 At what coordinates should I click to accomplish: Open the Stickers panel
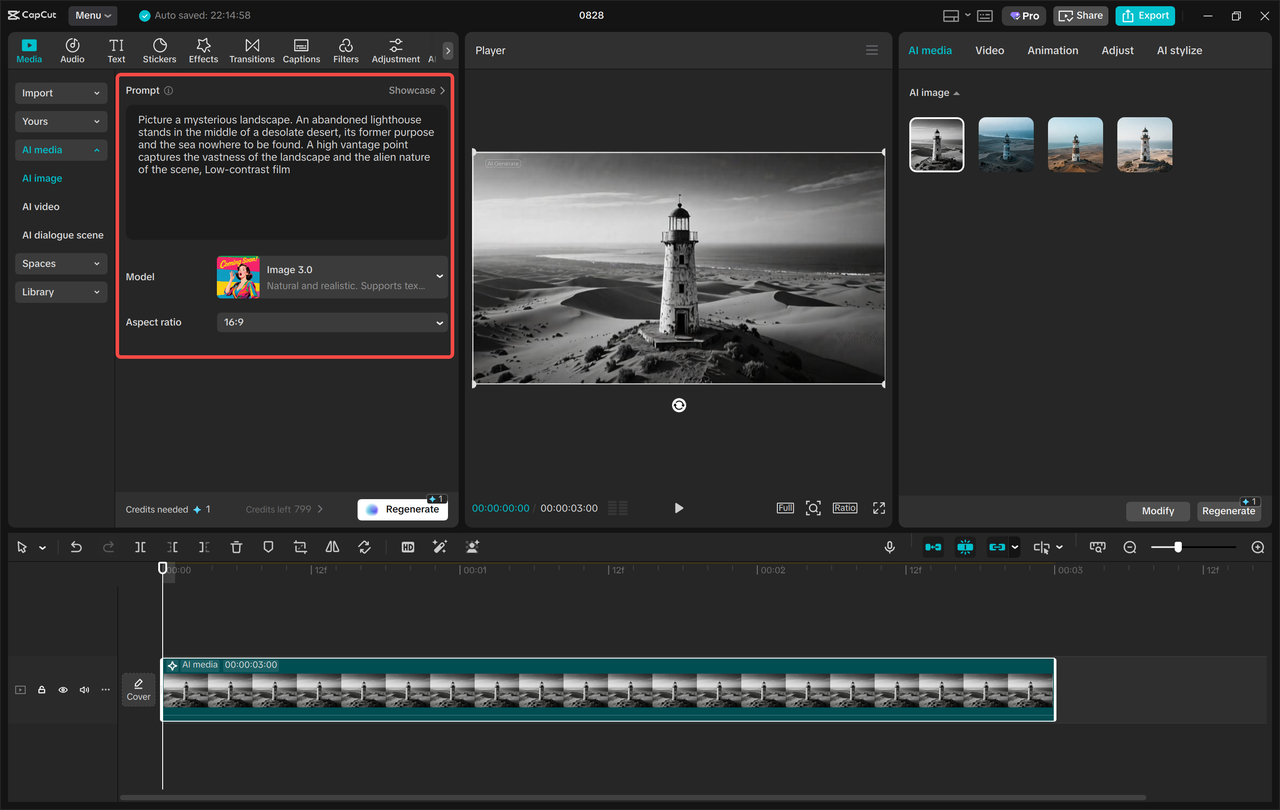coord(159,50)
